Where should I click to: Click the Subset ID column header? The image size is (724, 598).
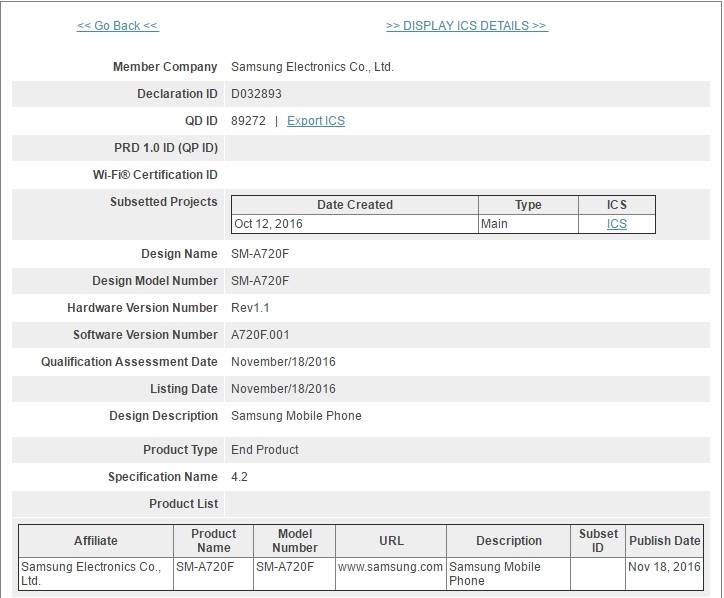tap(598, 541)
